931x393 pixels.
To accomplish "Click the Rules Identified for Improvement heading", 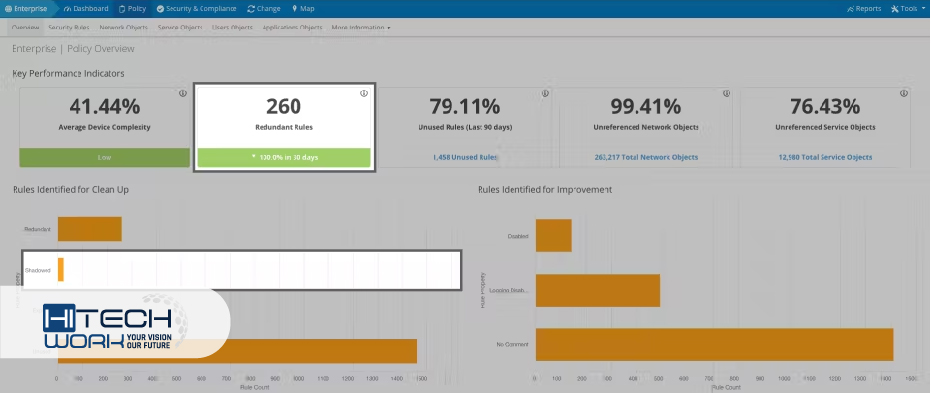I will pos(545,190).
